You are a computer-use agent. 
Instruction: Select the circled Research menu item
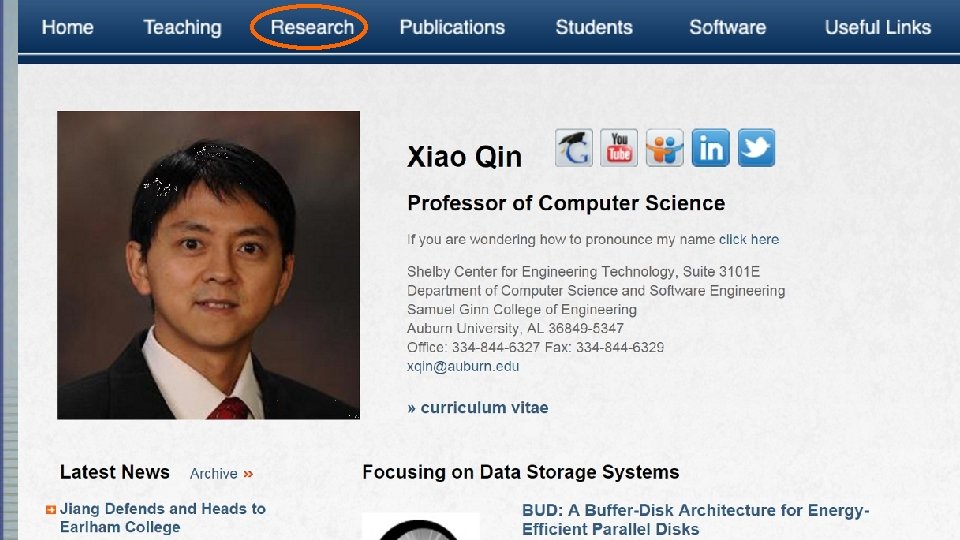click(x=311, y=27)
